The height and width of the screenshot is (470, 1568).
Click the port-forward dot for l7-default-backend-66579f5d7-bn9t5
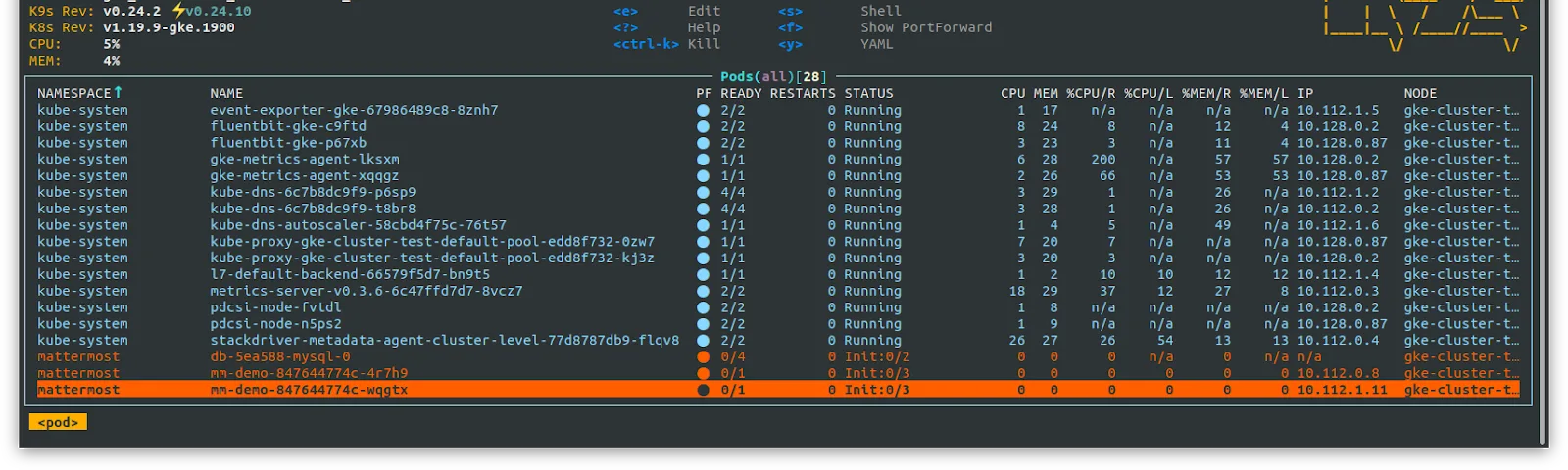[703, 275]
